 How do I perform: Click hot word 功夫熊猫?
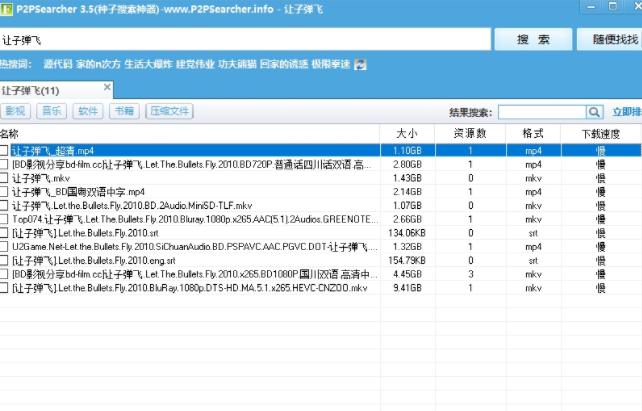(x=237, y=64)
